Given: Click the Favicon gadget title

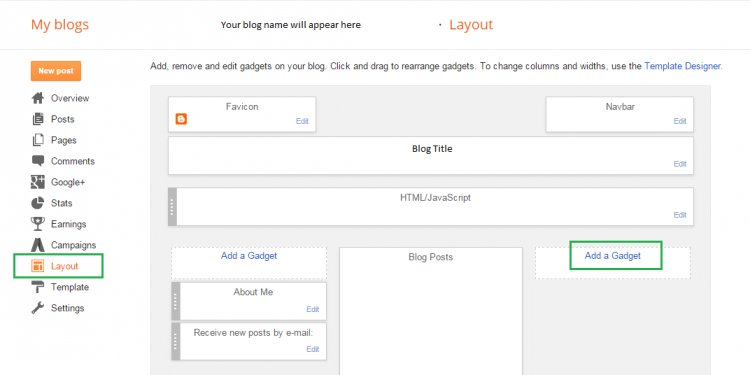Looking at the screenshot, I should click(x=242, y=107).
